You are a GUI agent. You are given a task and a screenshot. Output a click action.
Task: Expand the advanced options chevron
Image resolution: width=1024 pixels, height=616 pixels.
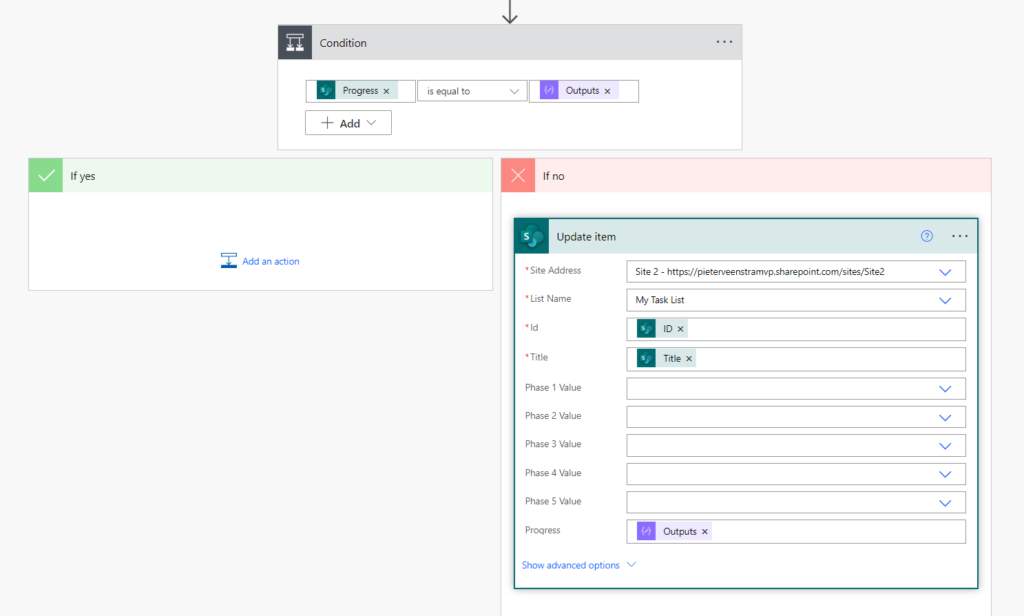pos(632,564)
